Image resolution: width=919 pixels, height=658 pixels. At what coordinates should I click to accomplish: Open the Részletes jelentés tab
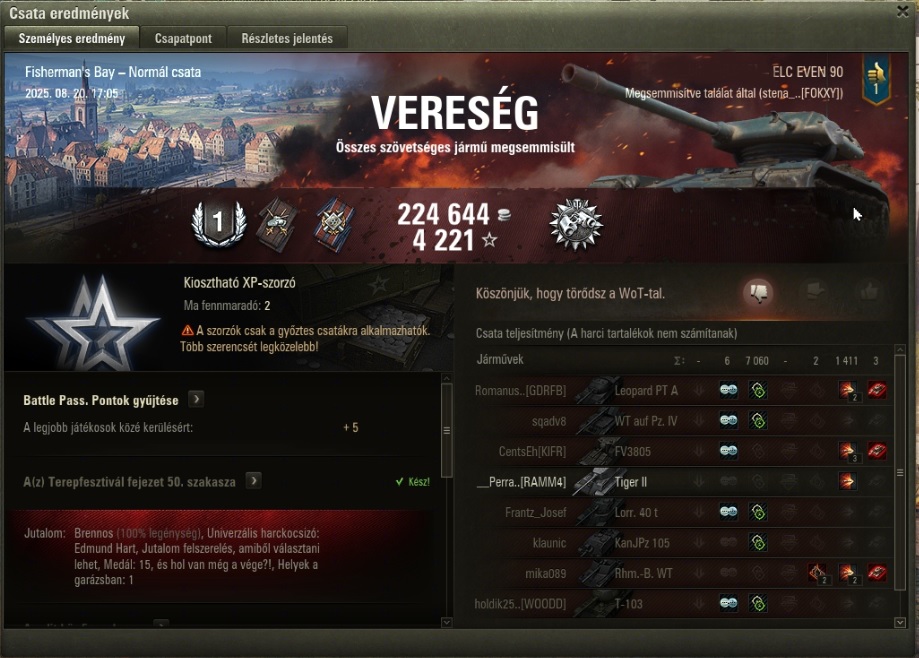point(287,39)
